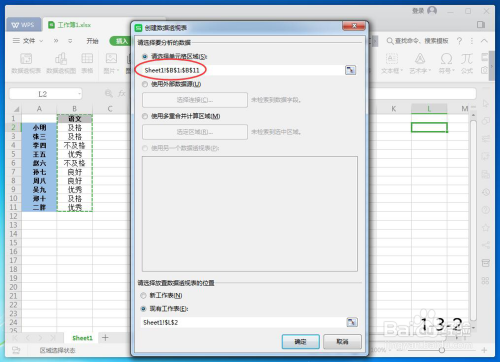
Task: Click the share icon in right sidebar
Action: point(486,245)
